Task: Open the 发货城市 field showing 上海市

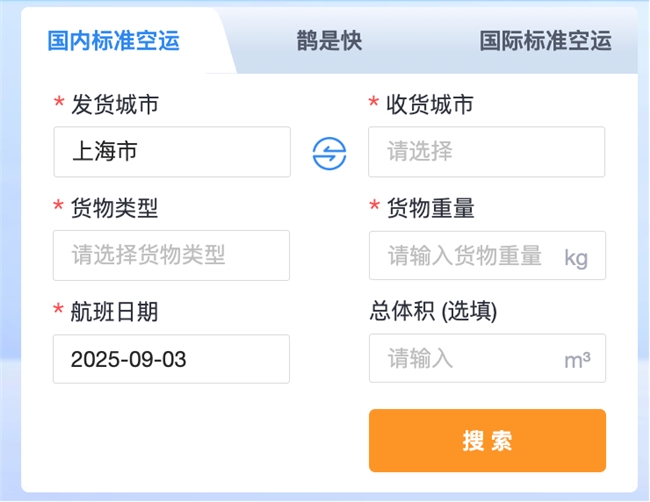Action: [x=171, y=152]
